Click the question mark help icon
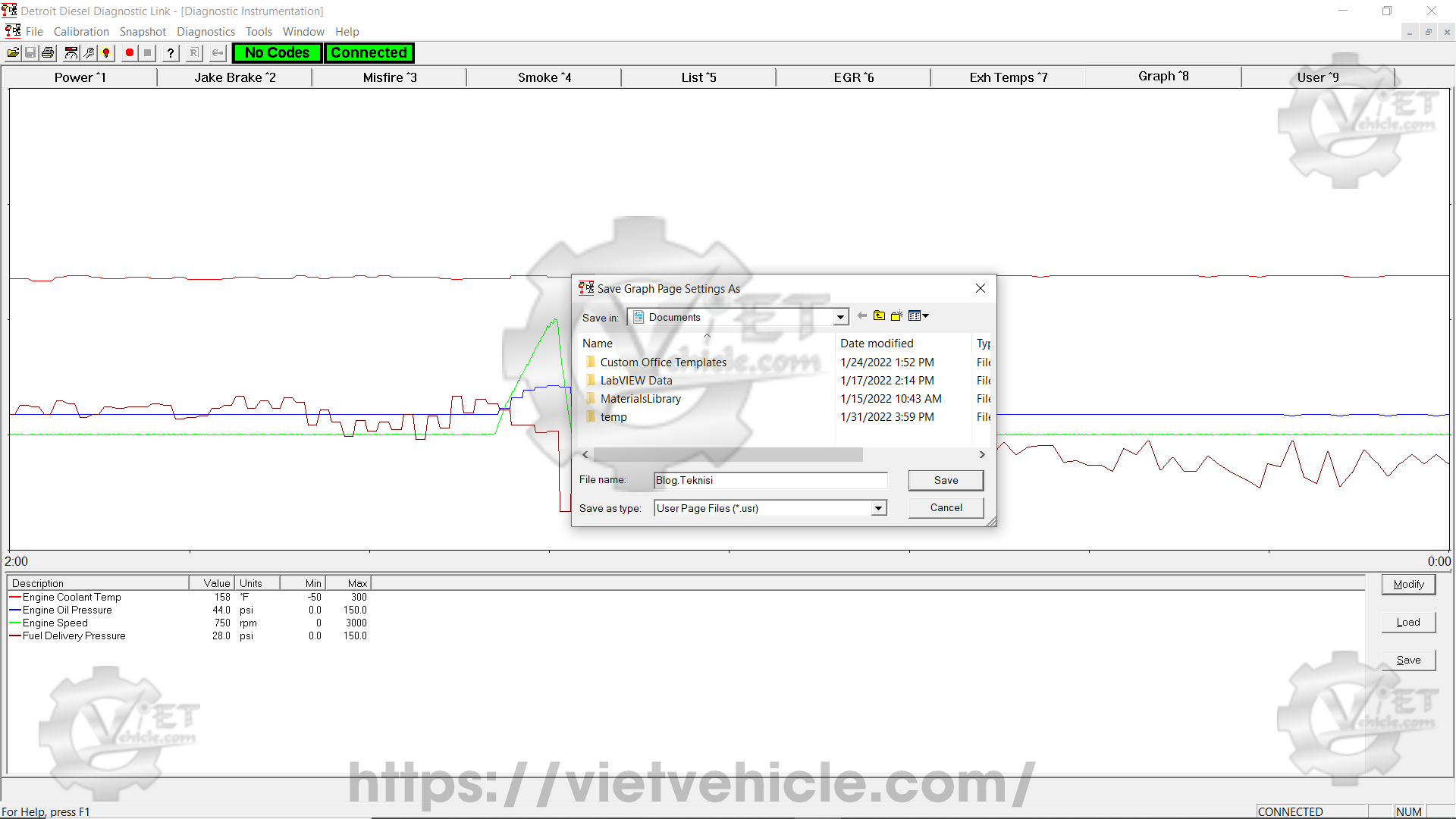The width and height of the screenshot is (1456, 819). (x=171, y=53)
